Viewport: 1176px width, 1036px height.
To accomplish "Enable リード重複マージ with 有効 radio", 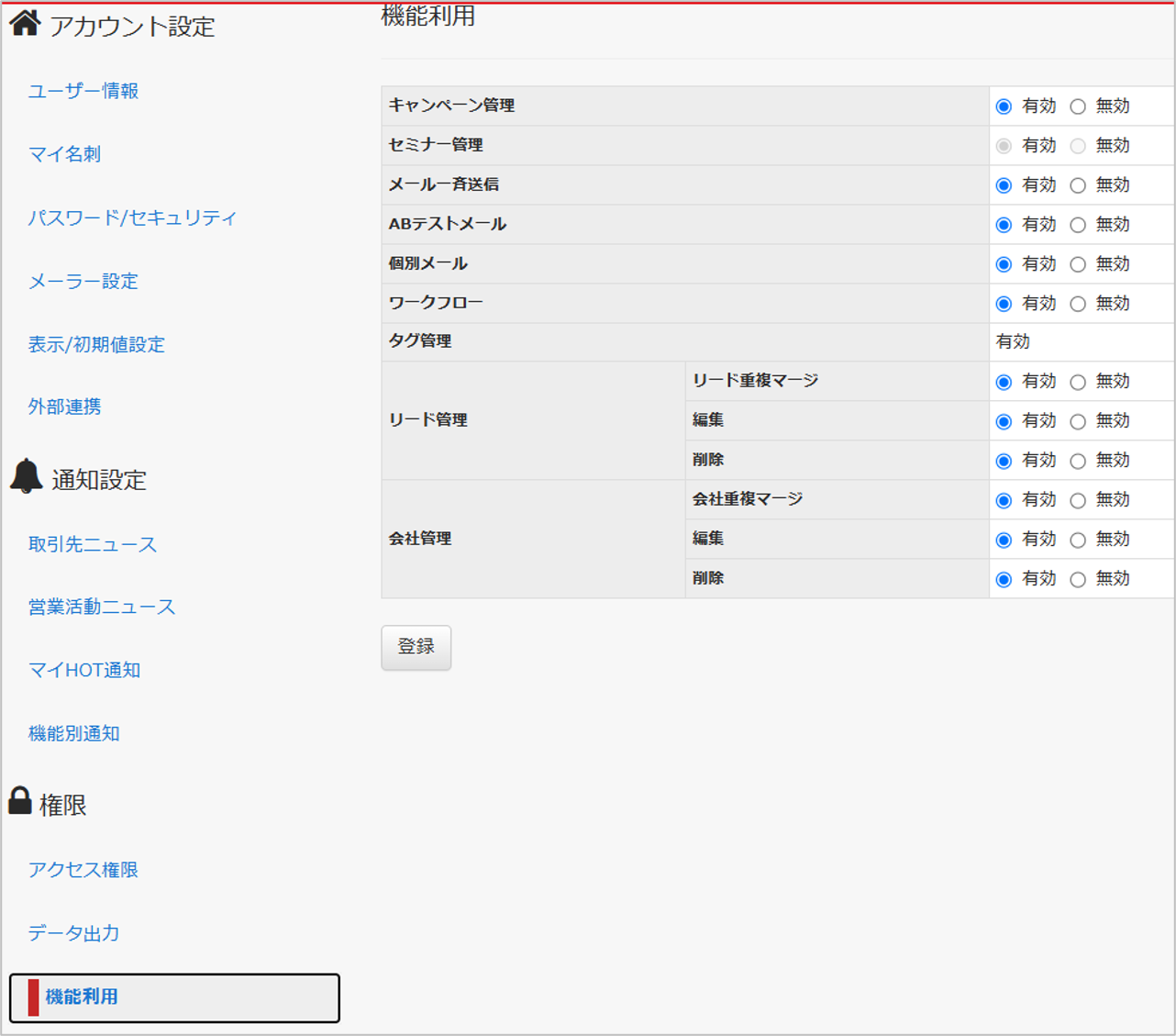I will 1004,382.
